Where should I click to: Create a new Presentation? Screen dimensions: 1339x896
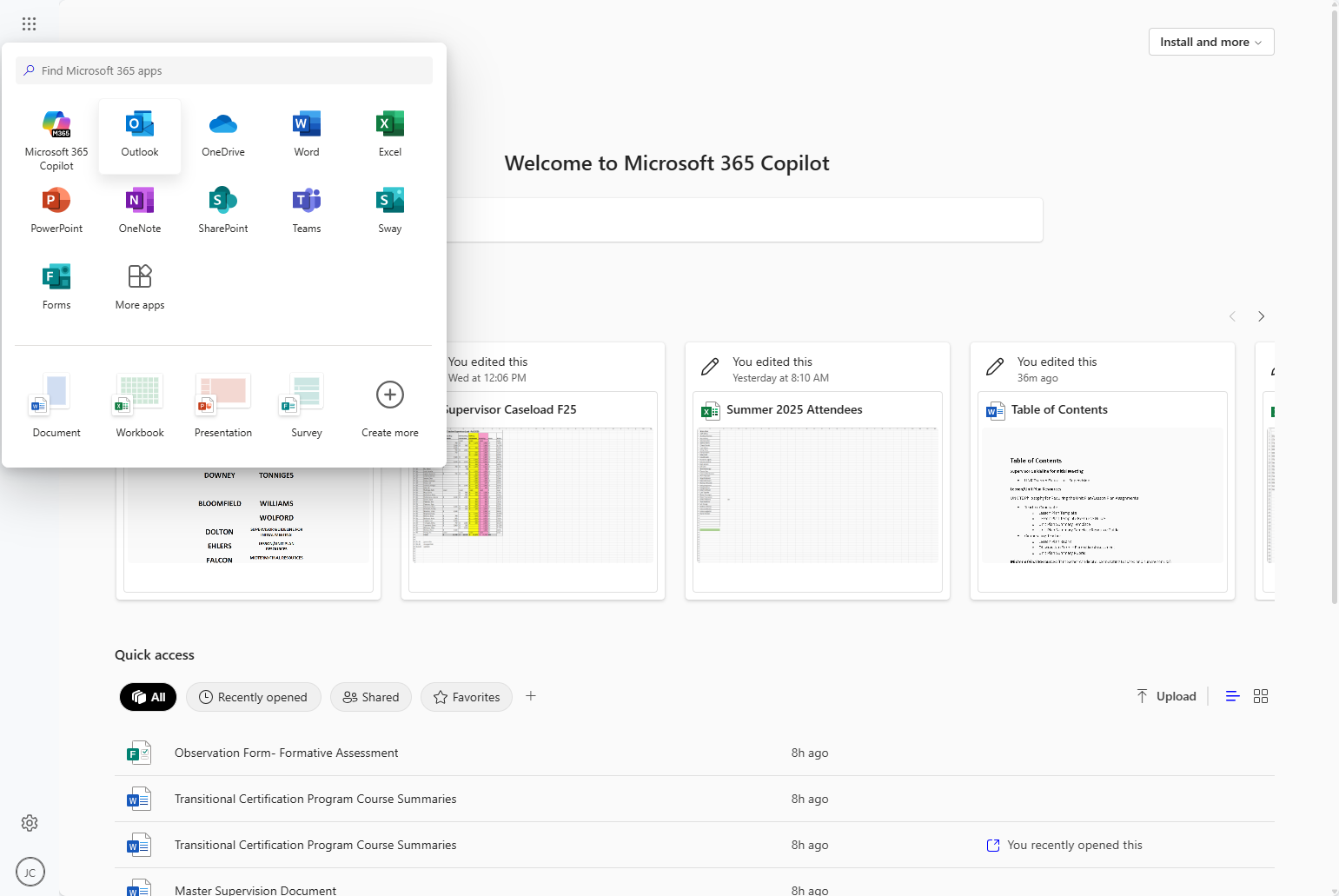(x=223, y=407)
